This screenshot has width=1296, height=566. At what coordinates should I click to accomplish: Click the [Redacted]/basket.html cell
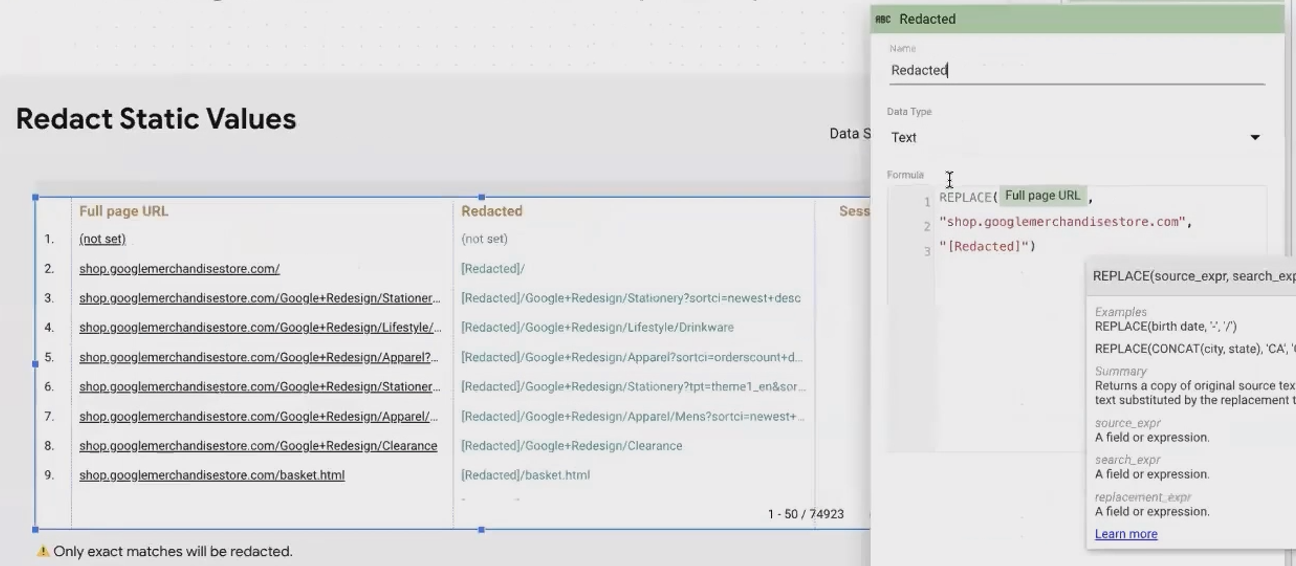point(525,475)
